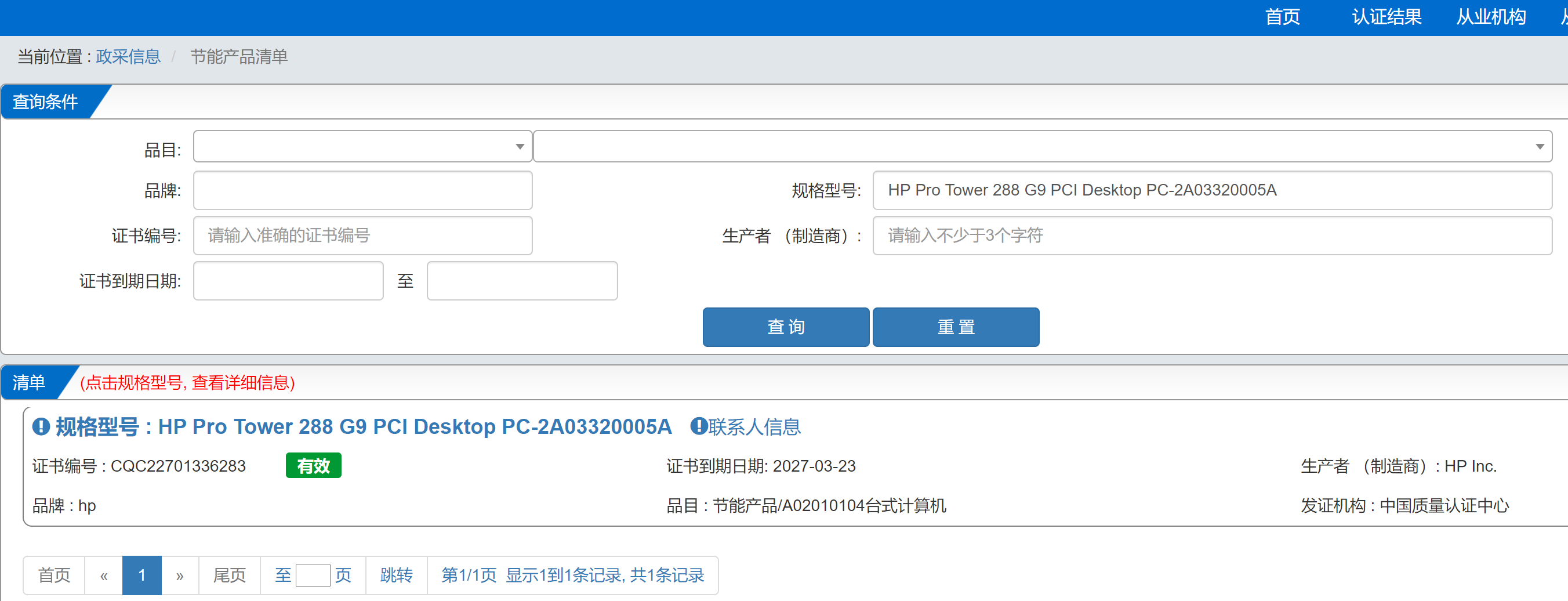Focus the 证书编号 input field
Image resolution: width=1568 pixels, height=601 pixels.
point(363,235)
